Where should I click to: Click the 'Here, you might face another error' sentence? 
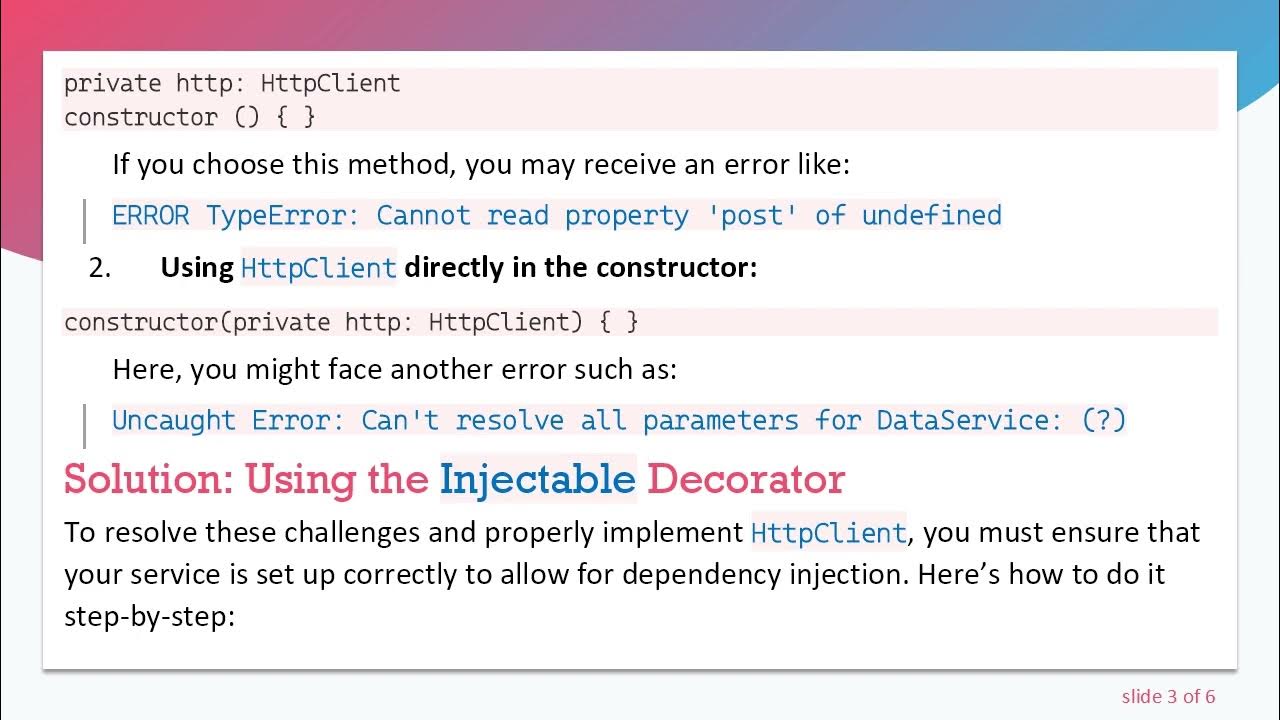(394, 370)
